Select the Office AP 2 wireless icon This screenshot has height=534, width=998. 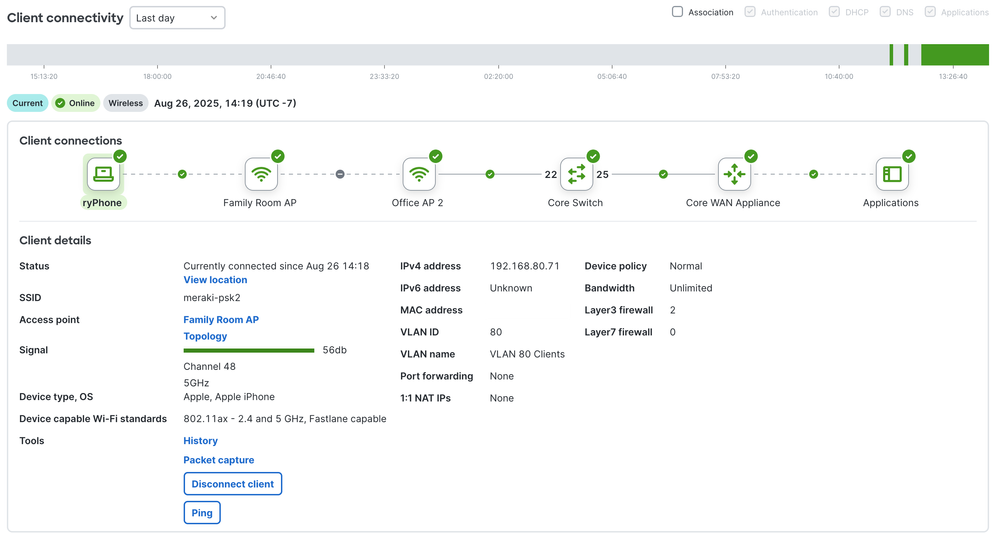pyautogui.click(x=419, y=174)
